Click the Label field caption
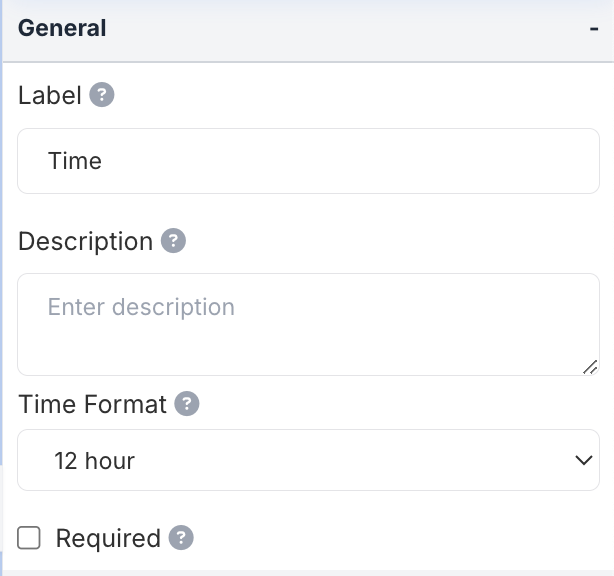The image size is (614, 576). point(50,95)
